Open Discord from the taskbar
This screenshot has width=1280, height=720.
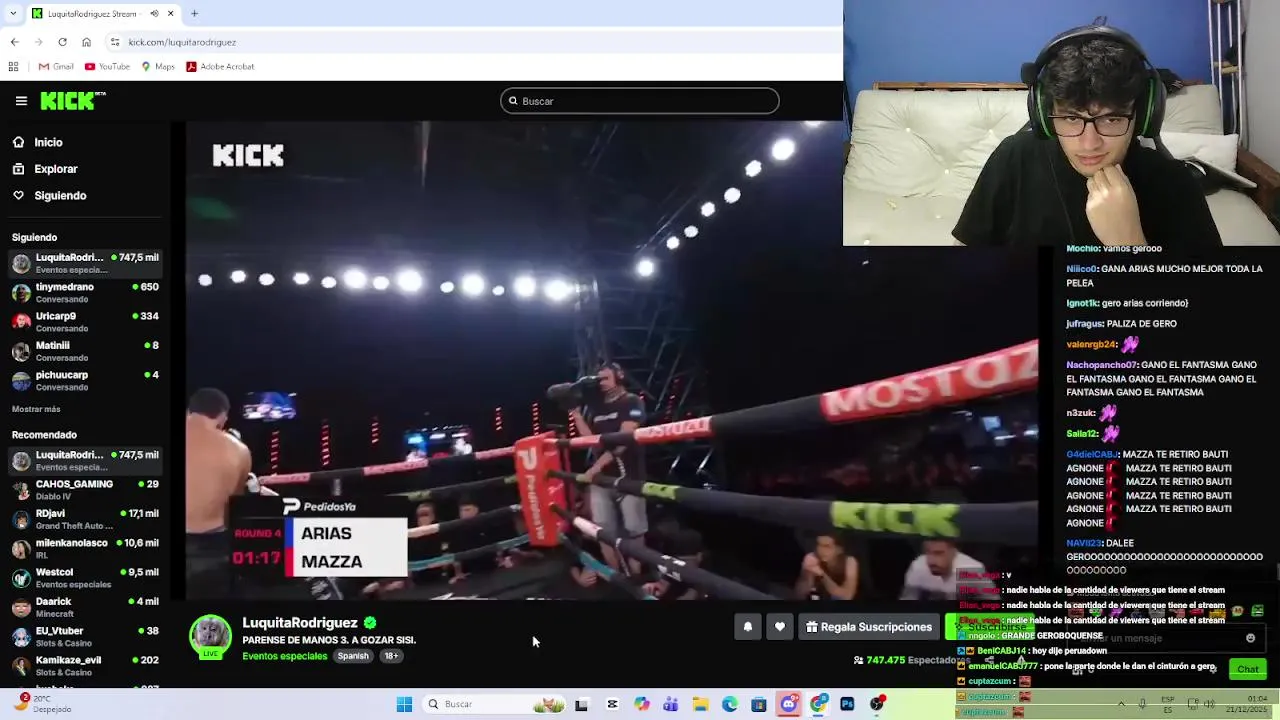789,704
